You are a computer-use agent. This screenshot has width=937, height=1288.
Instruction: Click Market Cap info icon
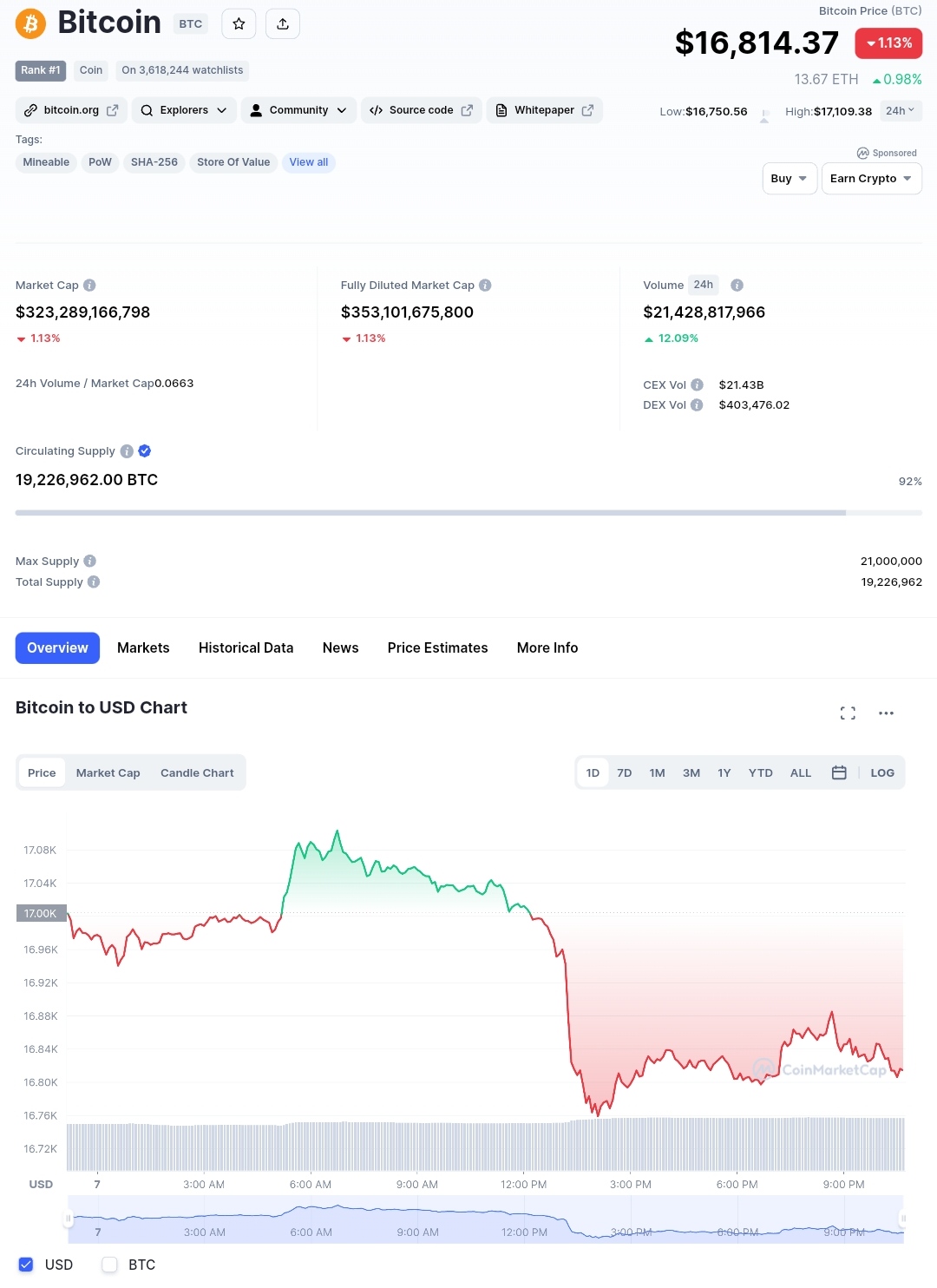coord(89,286)
